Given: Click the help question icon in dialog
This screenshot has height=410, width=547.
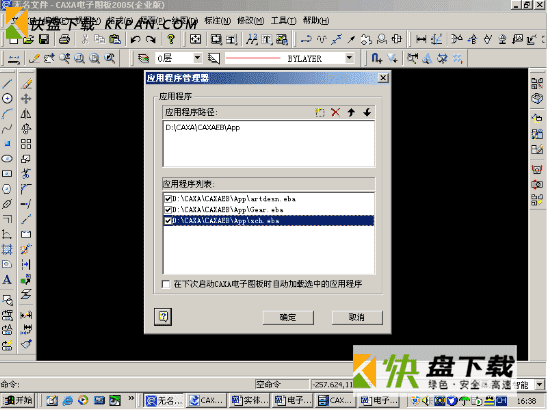Looking at the screenshot, I should [x=163, y=317].
